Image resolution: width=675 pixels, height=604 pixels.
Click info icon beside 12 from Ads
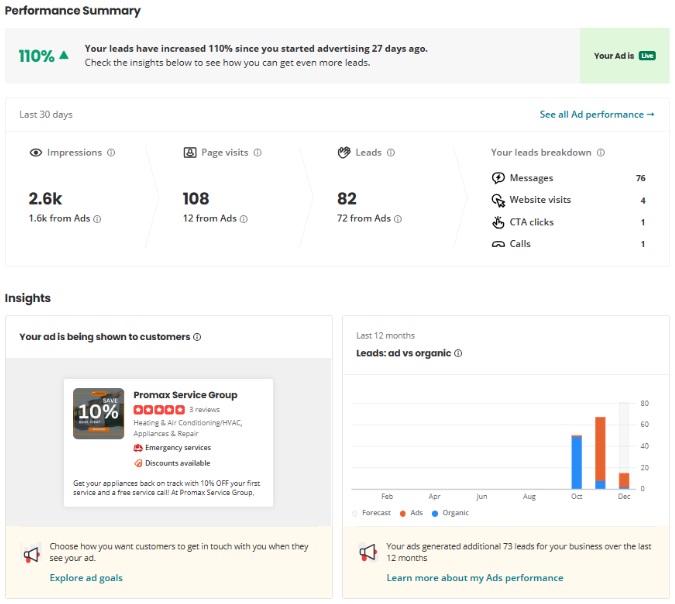click(244, 219)
